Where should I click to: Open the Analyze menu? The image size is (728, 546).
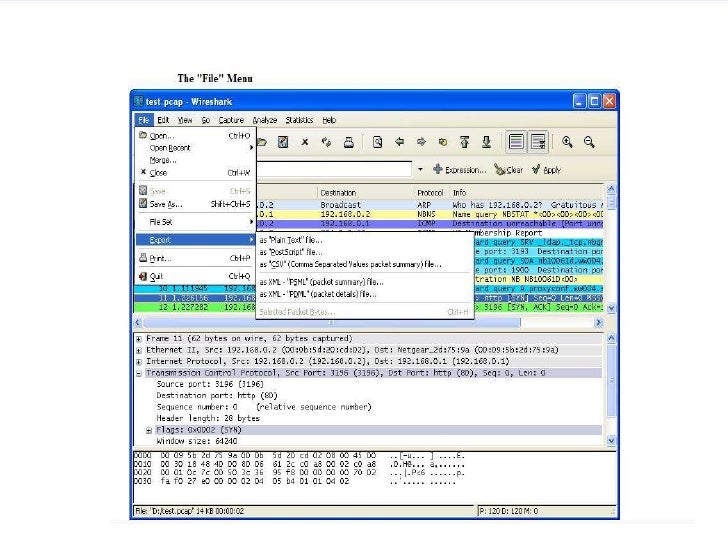point(265,120)
